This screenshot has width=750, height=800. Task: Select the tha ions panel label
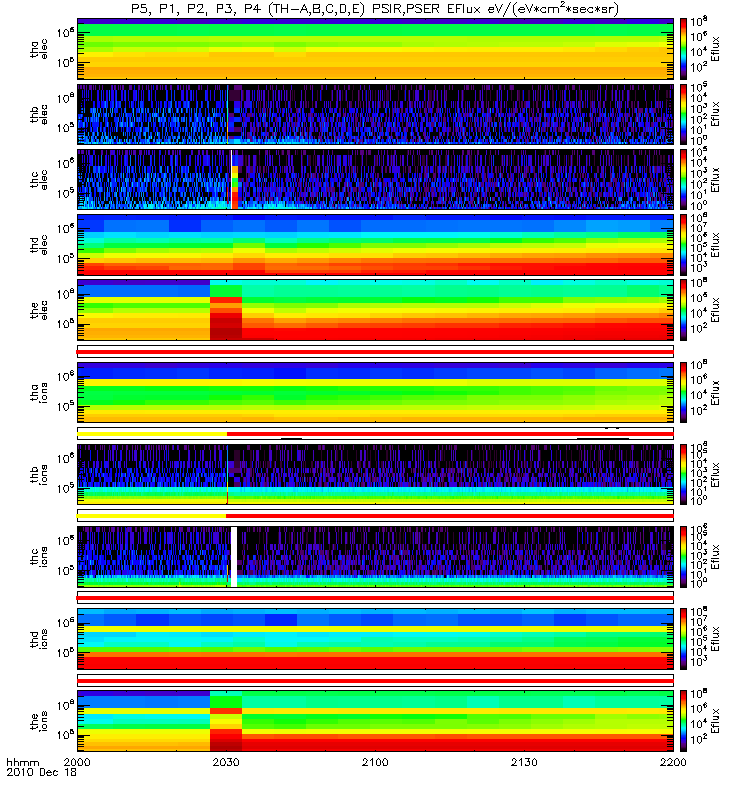coord(38,393)
